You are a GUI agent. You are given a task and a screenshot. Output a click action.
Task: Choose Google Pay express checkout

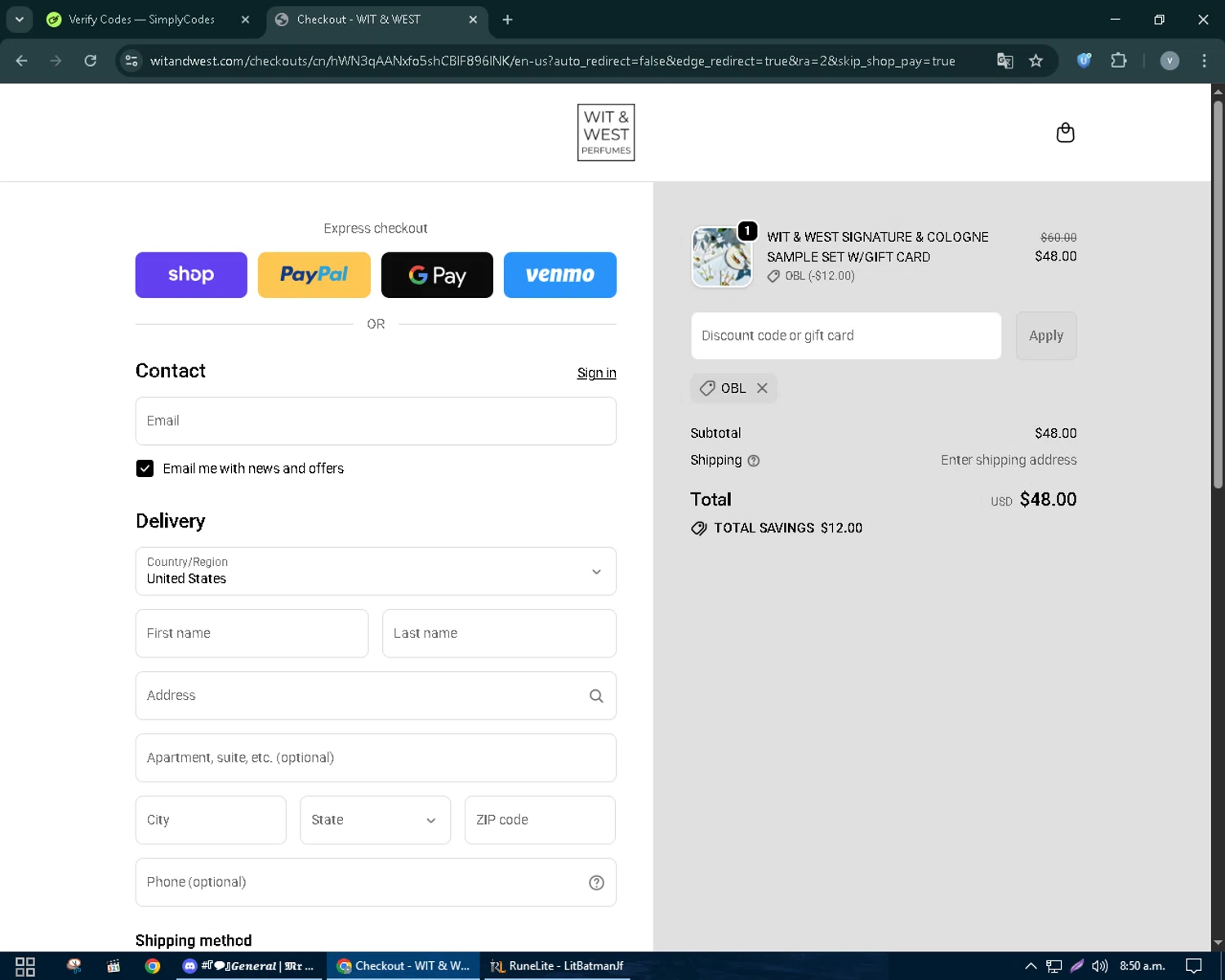coord(437,275)
